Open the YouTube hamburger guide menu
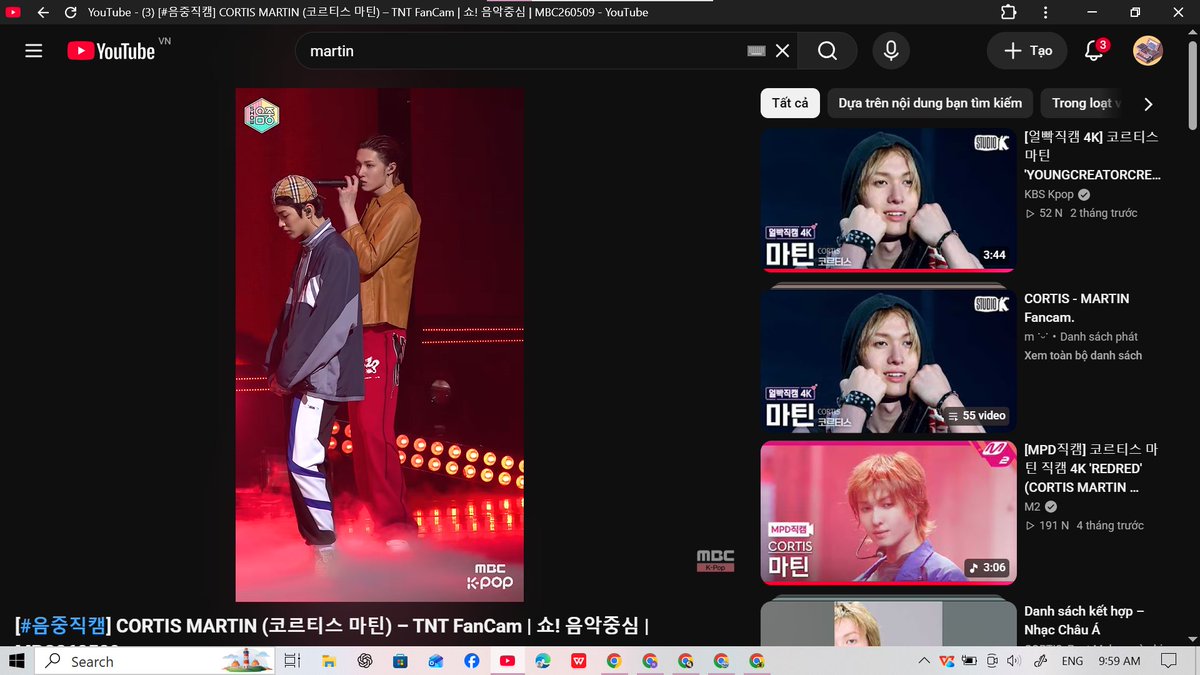 (34, 51)
